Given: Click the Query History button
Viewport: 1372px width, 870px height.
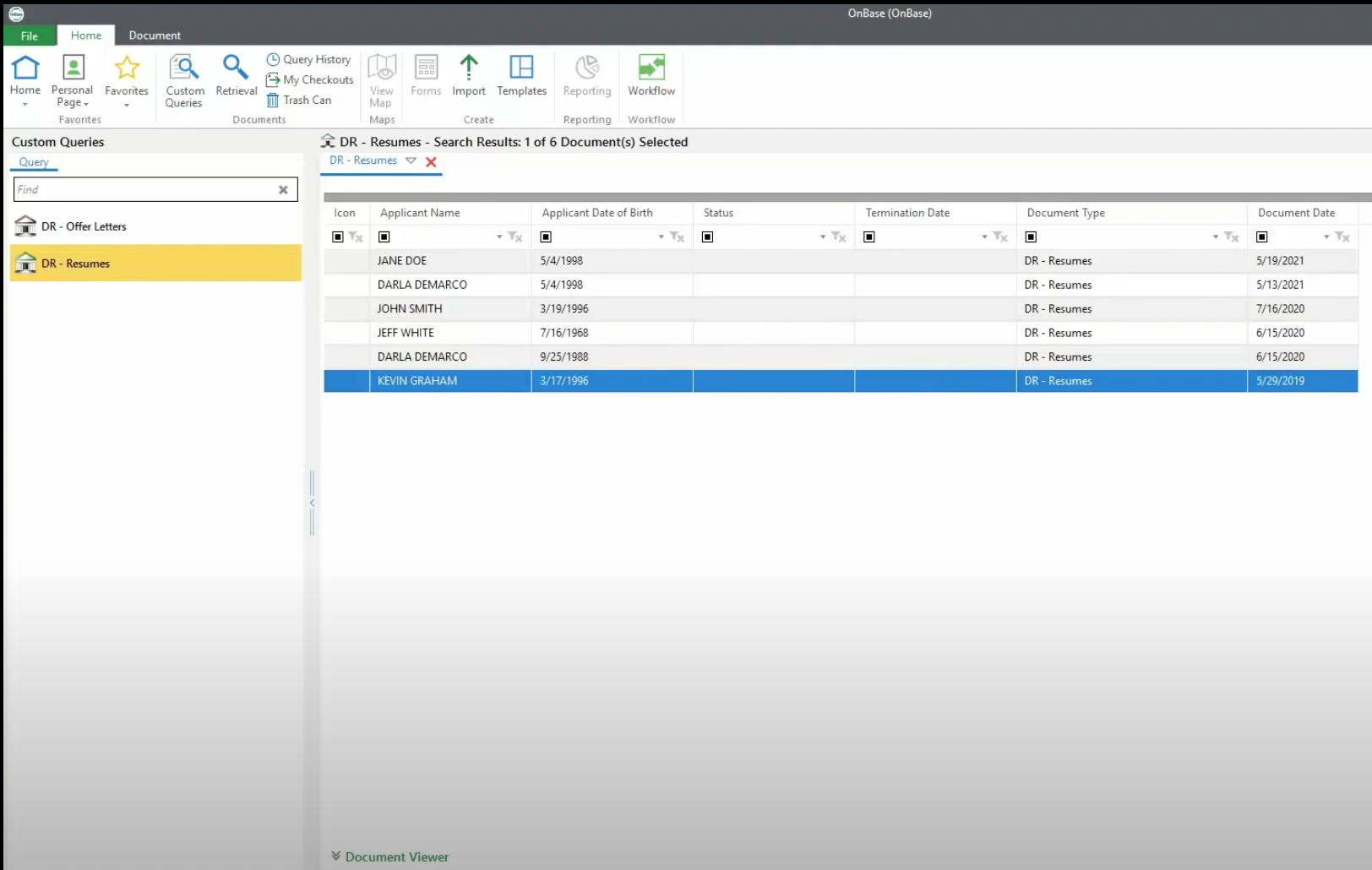Looking at the screenshot, I should coord(308,59).
